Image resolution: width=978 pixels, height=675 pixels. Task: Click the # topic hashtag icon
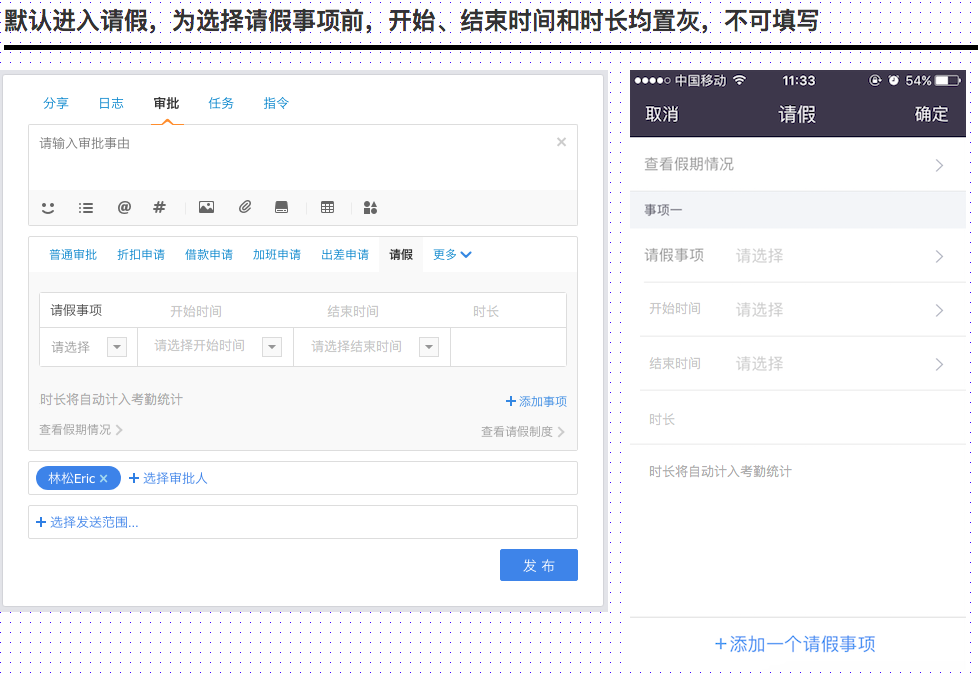[x=159, y=208]
